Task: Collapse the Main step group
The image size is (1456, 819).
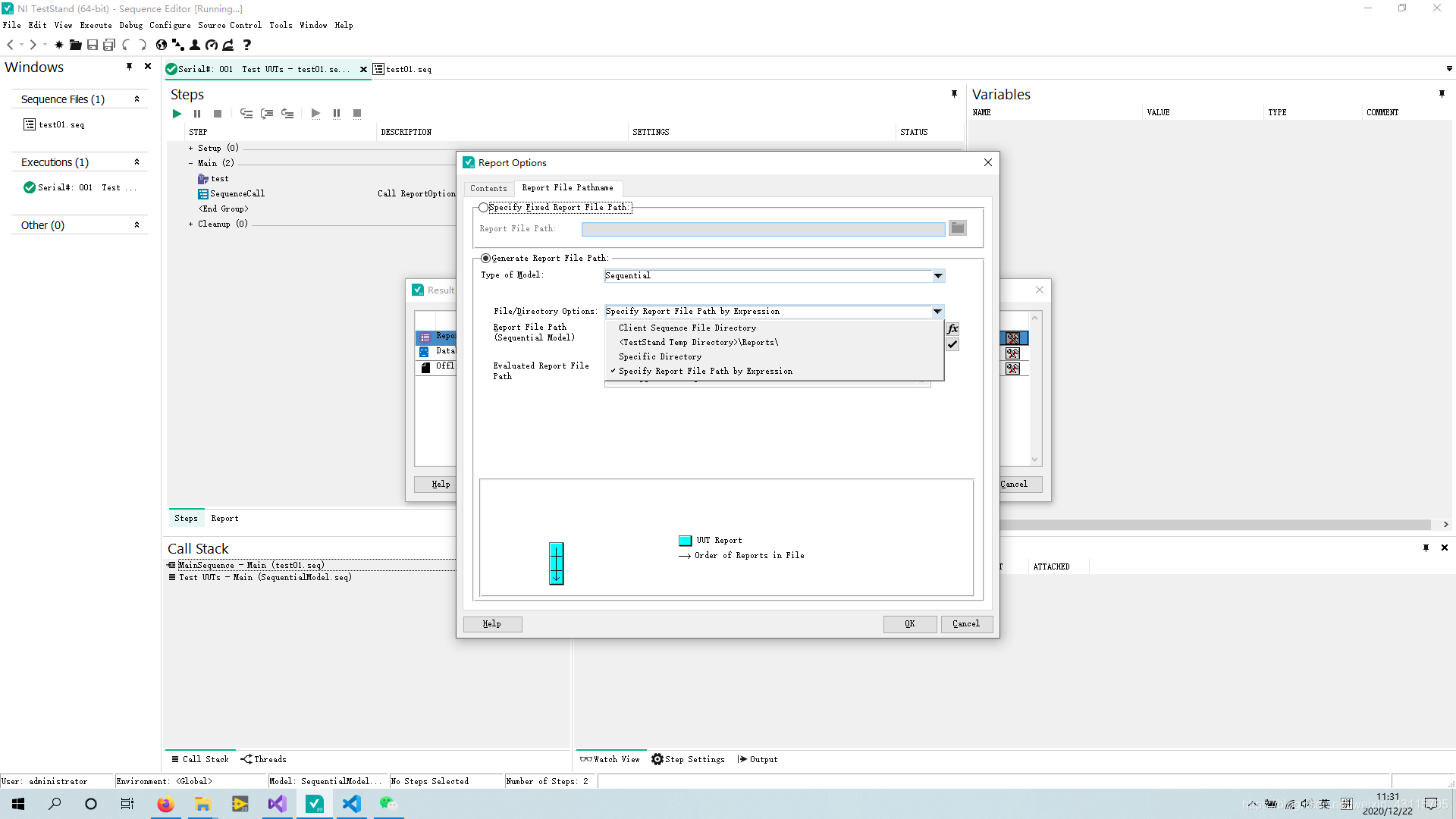Action: (x=191, y=164)
